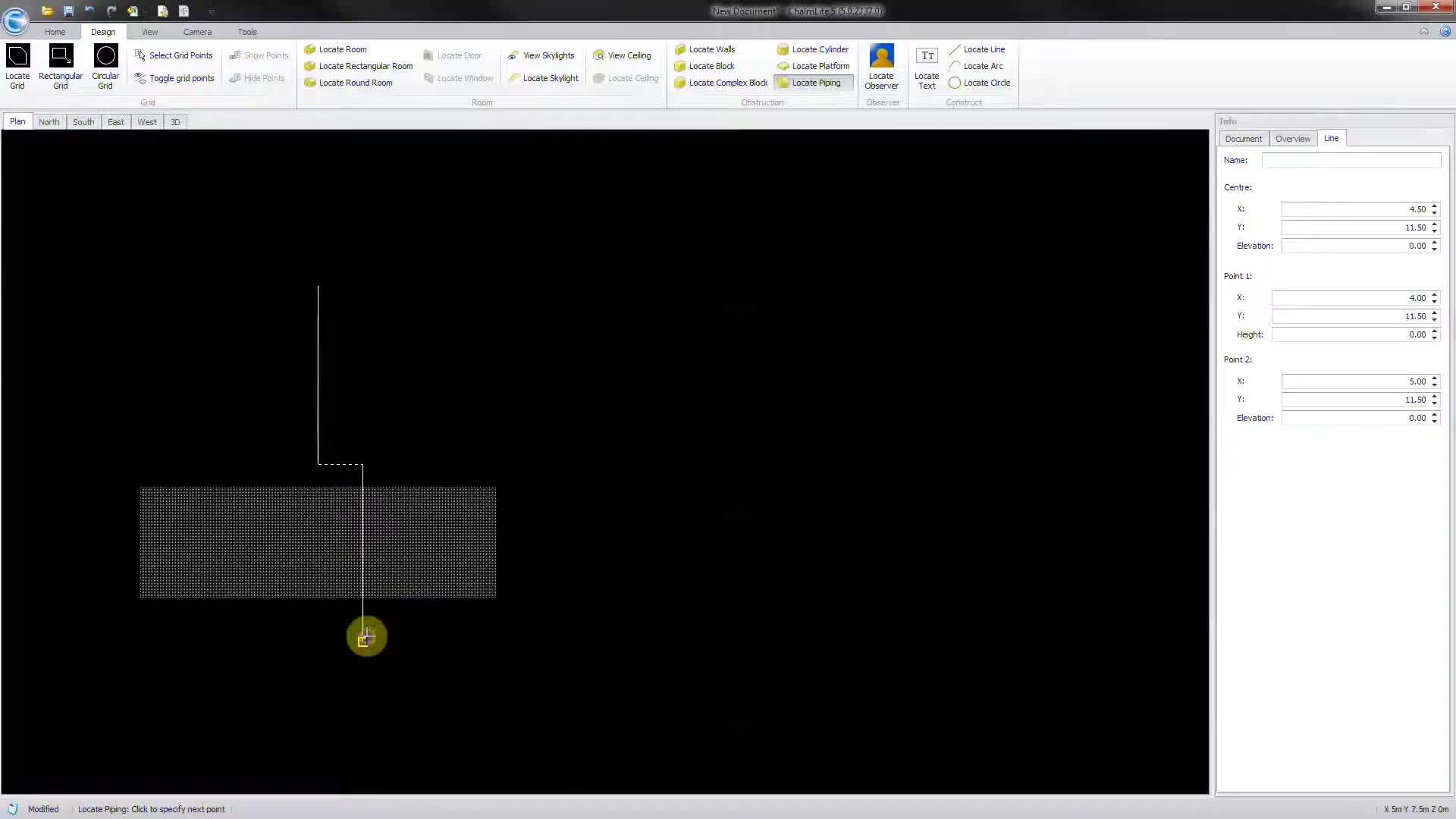Open the 3D view tab
The height and width of the screenshot is (819, 1456).
(175, 121)
